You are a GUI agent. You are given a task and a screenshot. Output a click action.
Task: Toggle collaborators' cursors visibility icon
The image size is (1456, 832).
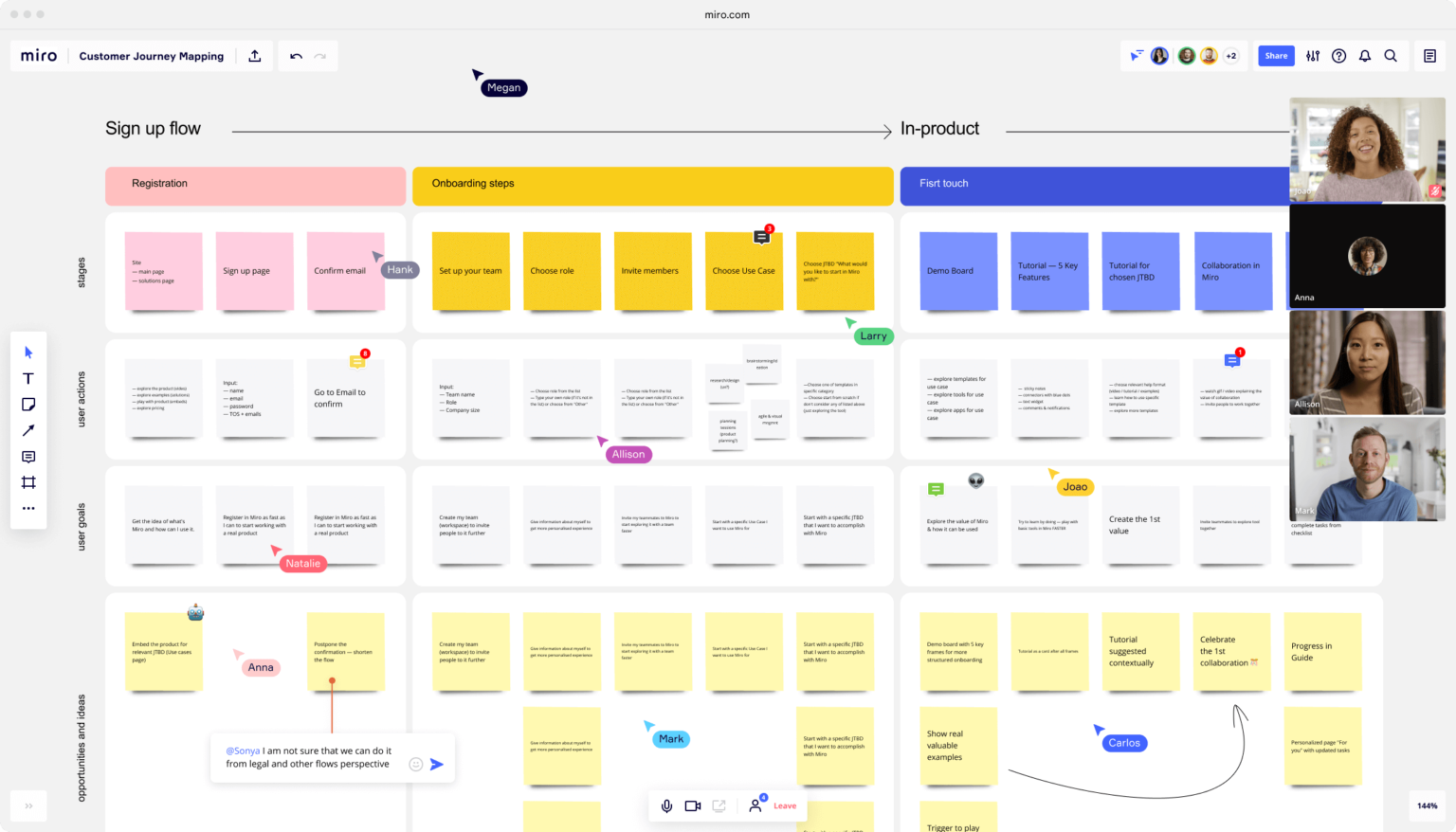[x=1136, y=56]
